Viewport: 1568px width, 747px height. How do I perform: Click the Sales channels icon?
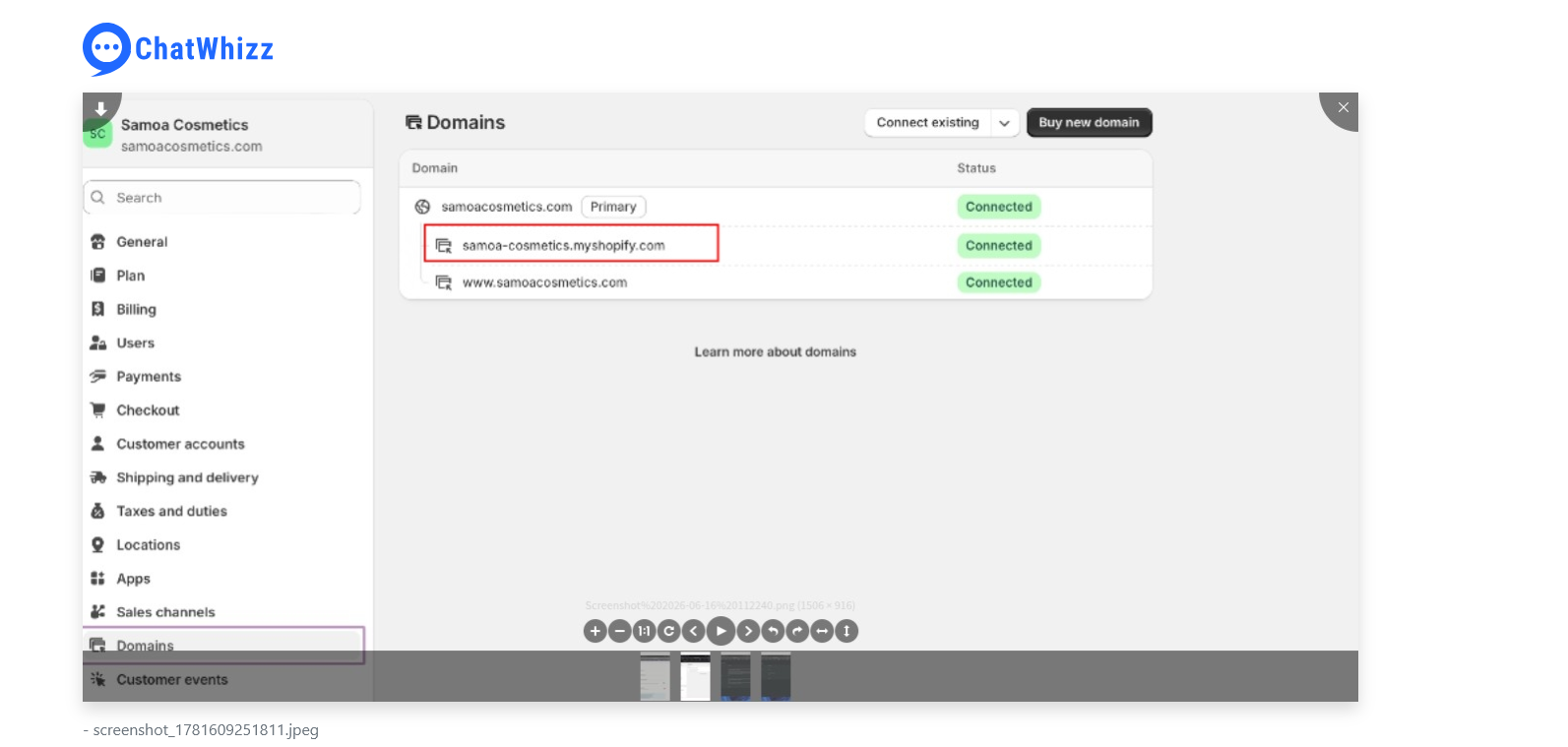pos(97,612)
